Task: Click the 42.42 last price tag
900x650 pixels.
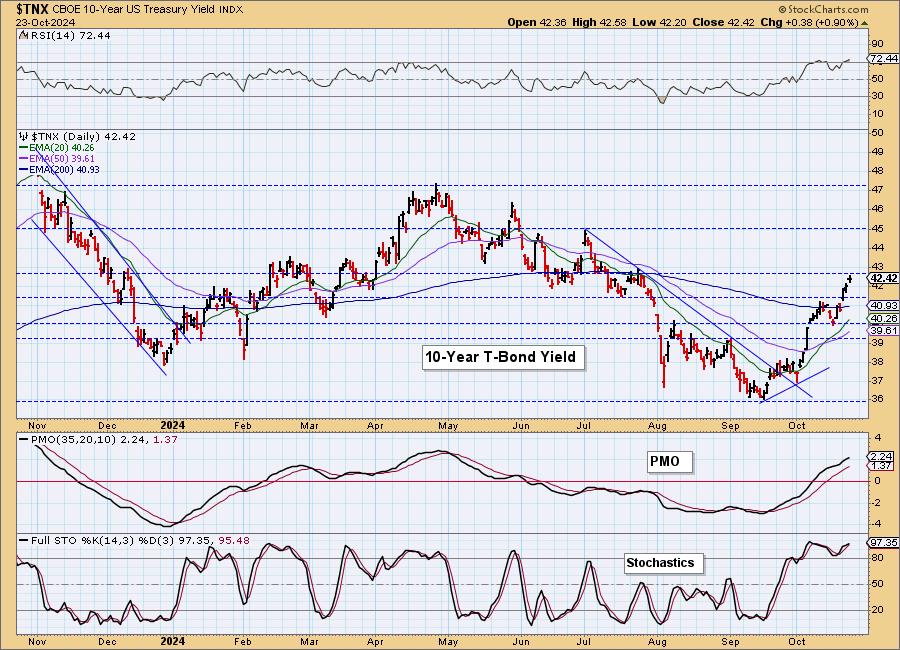Action: pyautogui.click(x=883, y=278)
